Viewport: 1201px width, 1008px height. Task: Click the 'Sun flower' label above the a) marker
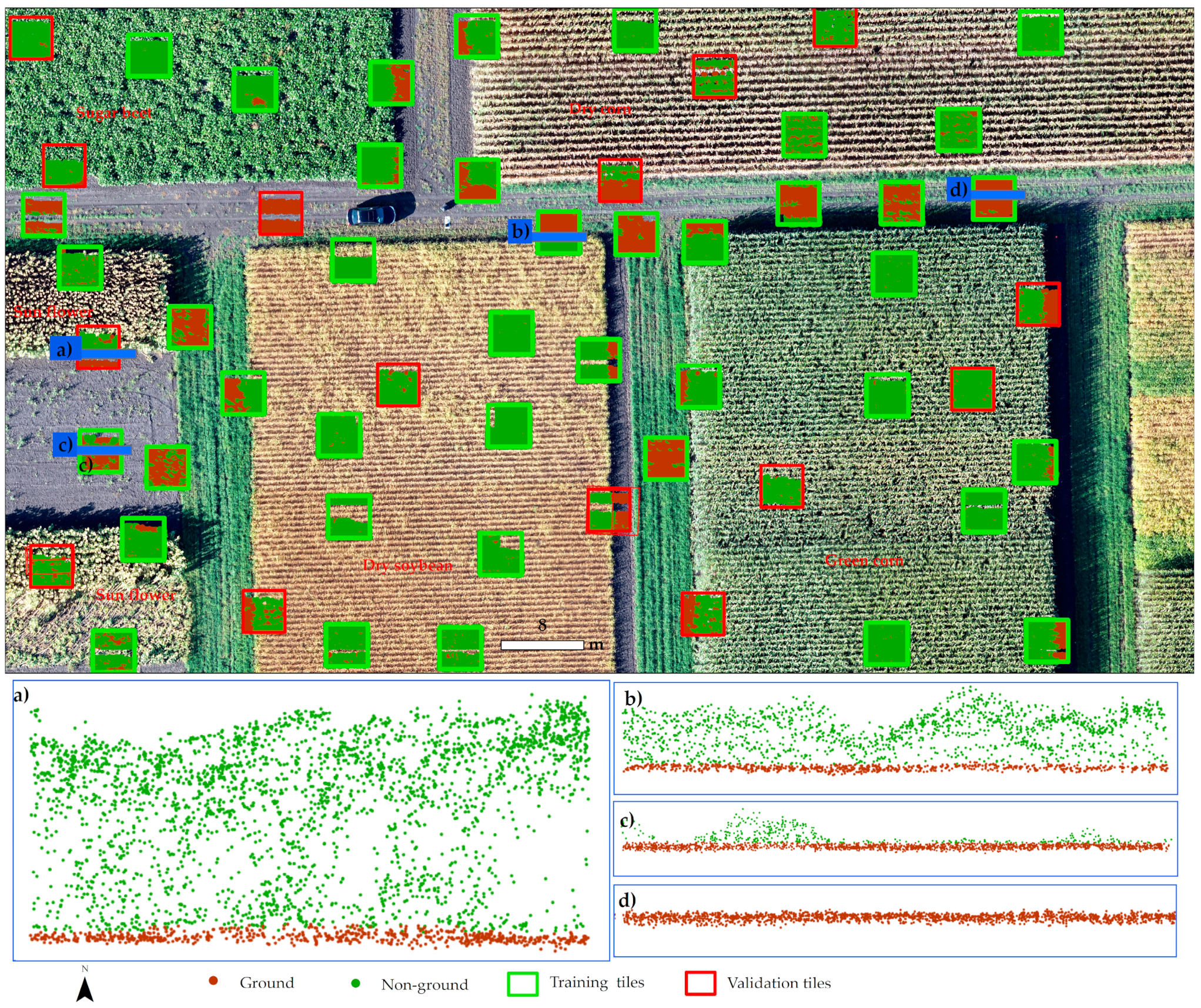tap(53, 312)
